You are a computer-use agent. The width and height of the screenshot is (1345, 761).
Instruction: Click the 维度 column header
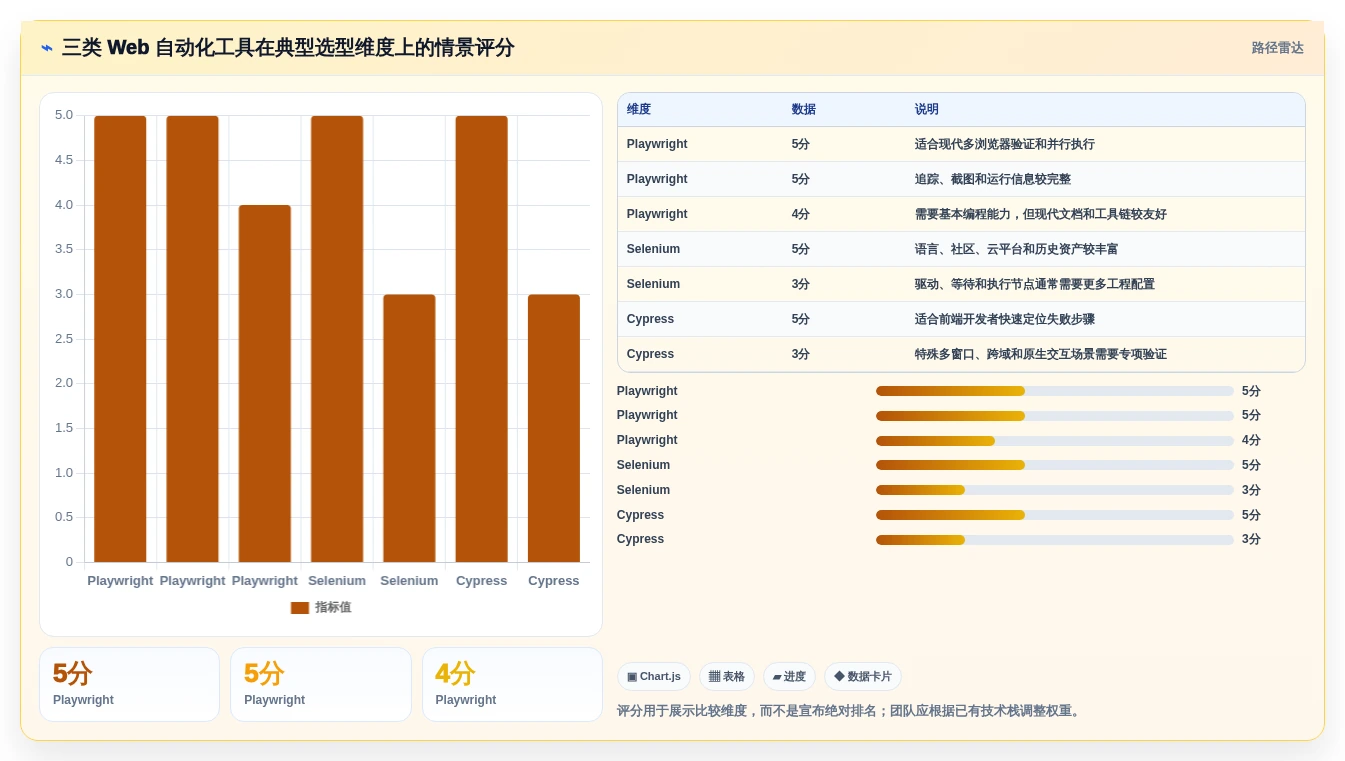(x=639, y=110)
